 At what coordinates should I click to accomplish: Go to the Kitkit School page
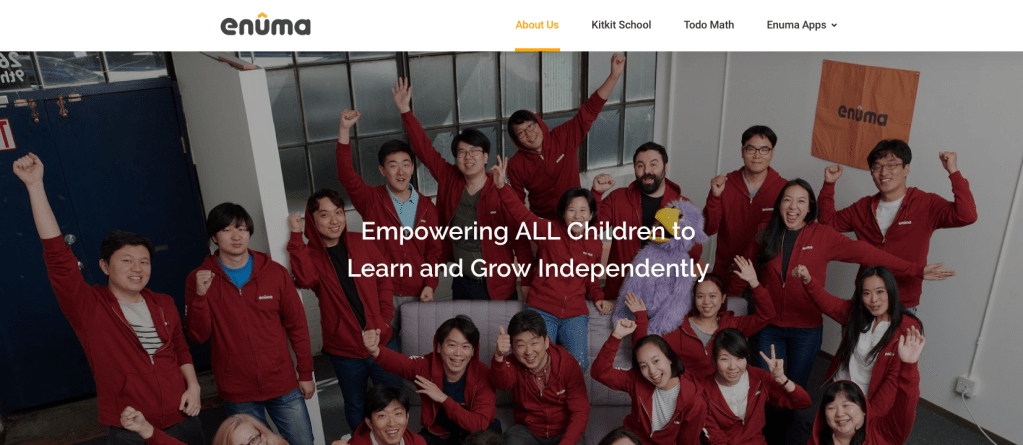click(x=621, y=25)
